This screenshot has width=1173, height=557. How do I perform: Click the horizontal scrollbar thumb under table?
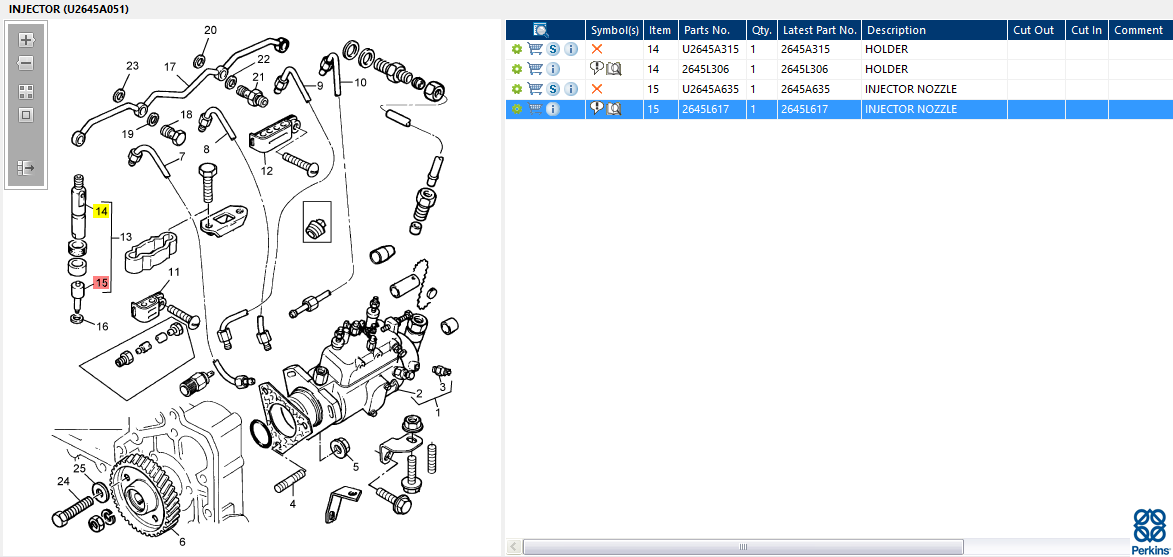pyautogui.click(x=743, y=547)
